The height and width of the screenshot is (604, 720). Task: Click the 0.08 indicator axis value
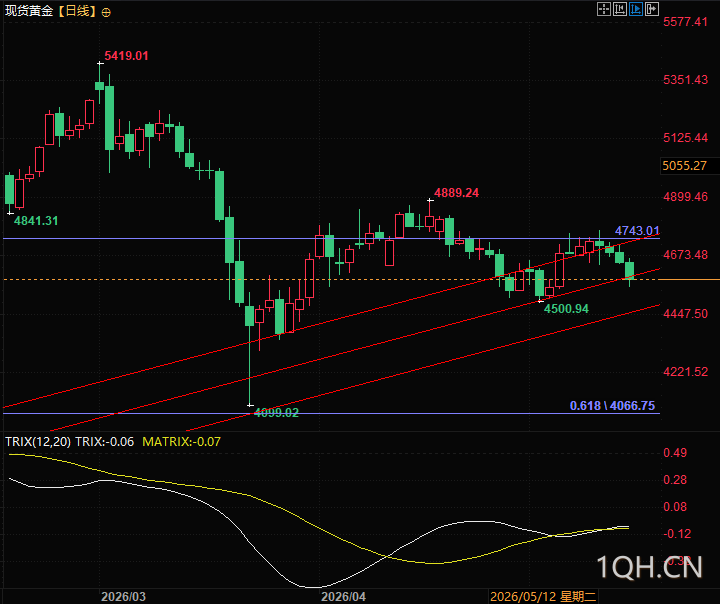(x=675, y=507)
